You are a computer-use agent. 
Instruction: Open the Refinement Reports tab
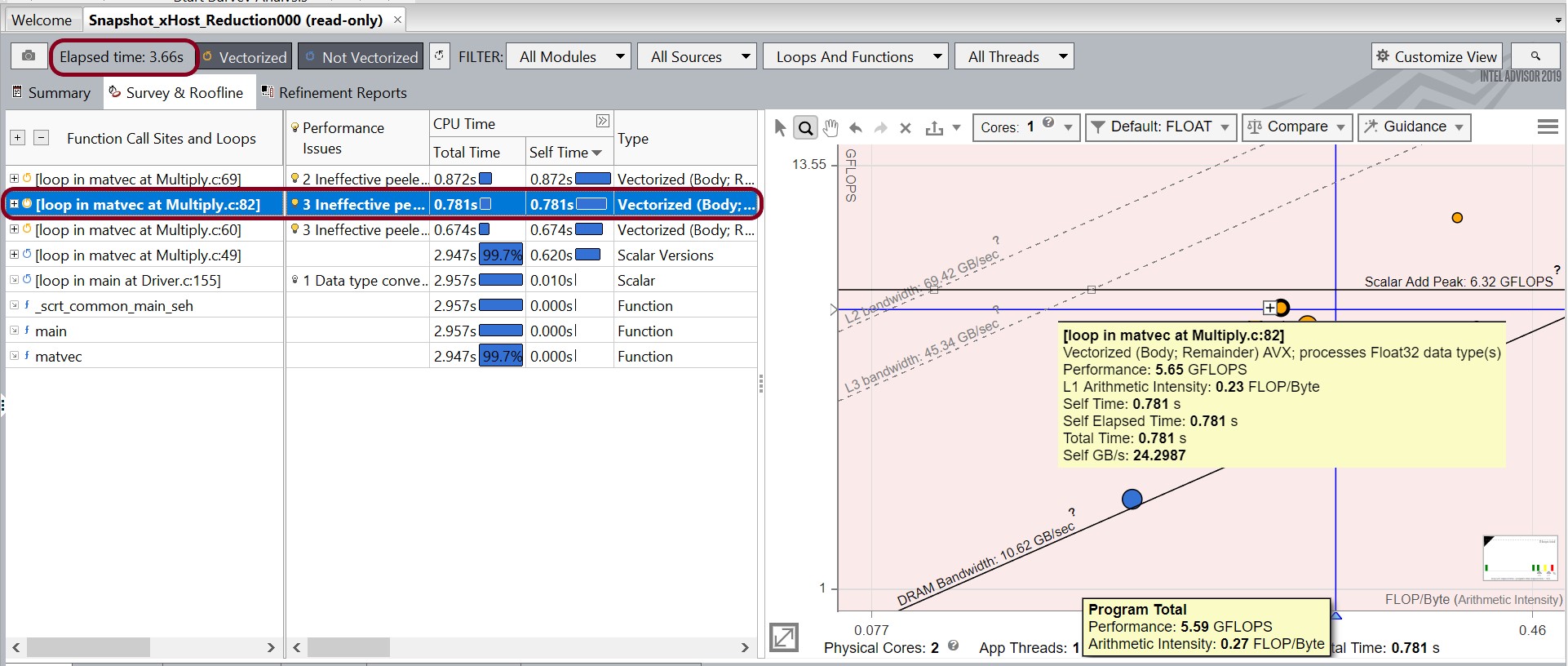click(334, 93)
